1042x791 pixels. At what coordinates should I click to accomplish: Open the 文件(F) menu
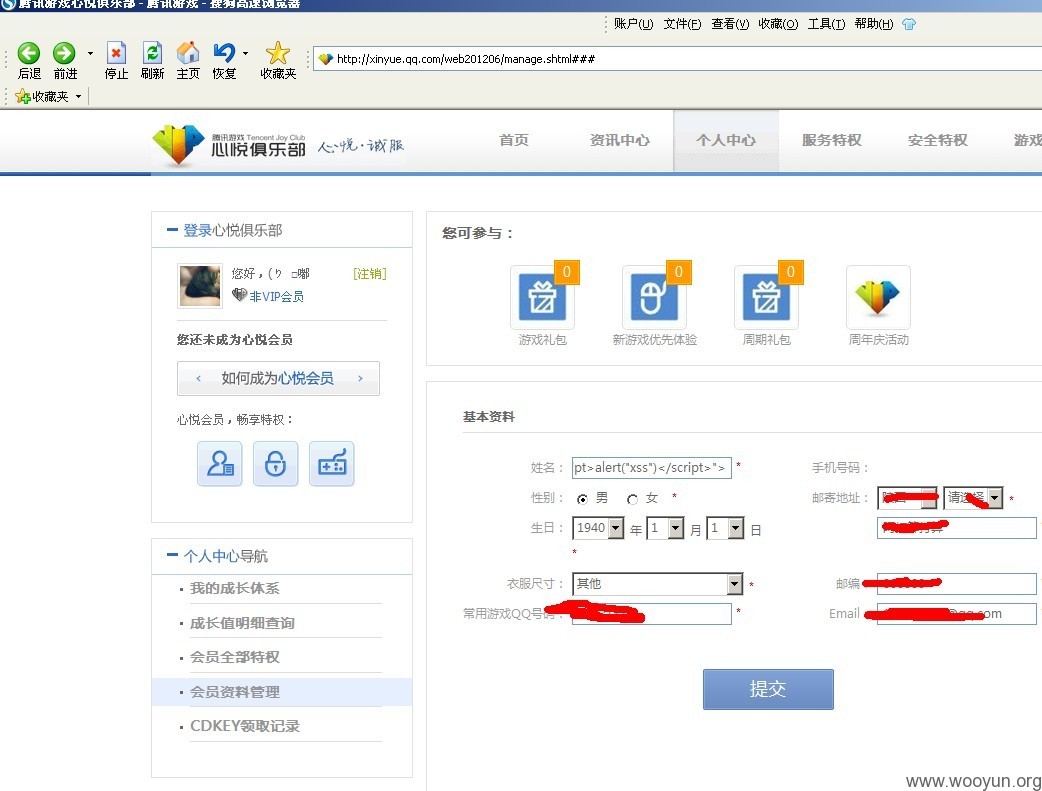pyautogui.click(x=682, y=24)
